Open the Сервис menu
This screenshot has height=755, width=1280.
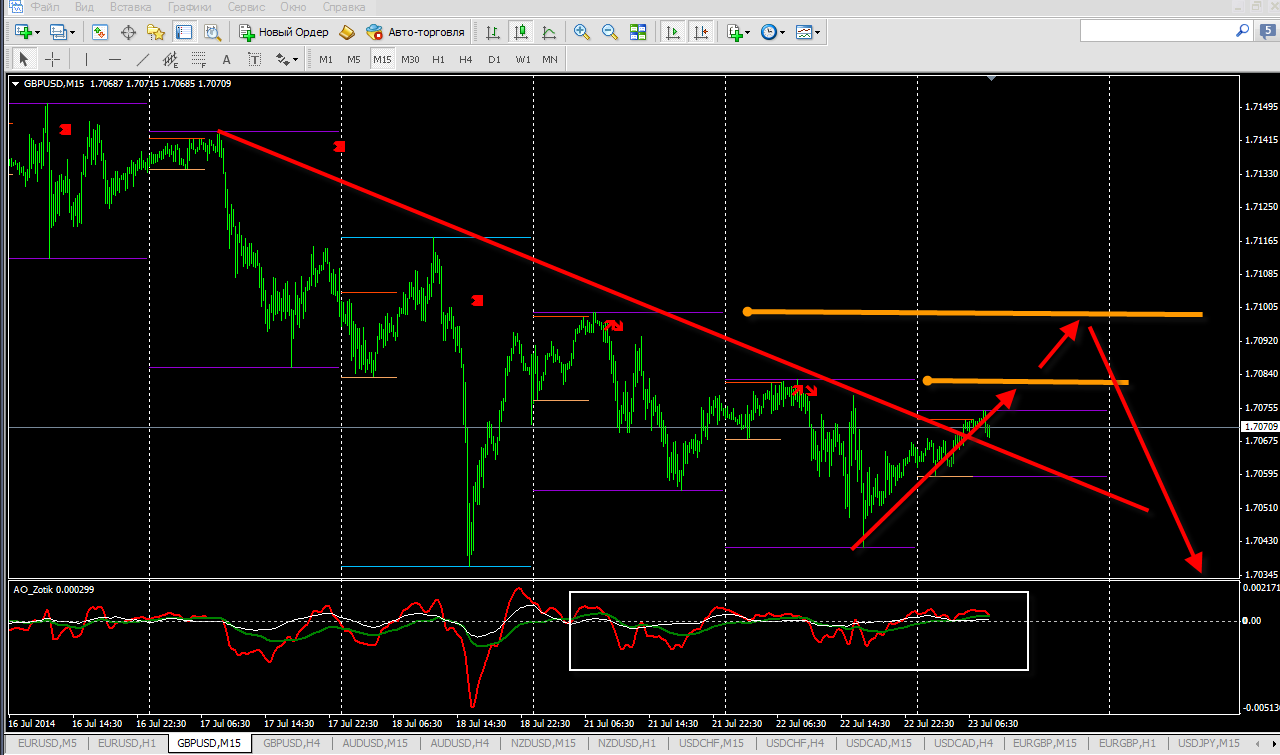click(246, 7)
